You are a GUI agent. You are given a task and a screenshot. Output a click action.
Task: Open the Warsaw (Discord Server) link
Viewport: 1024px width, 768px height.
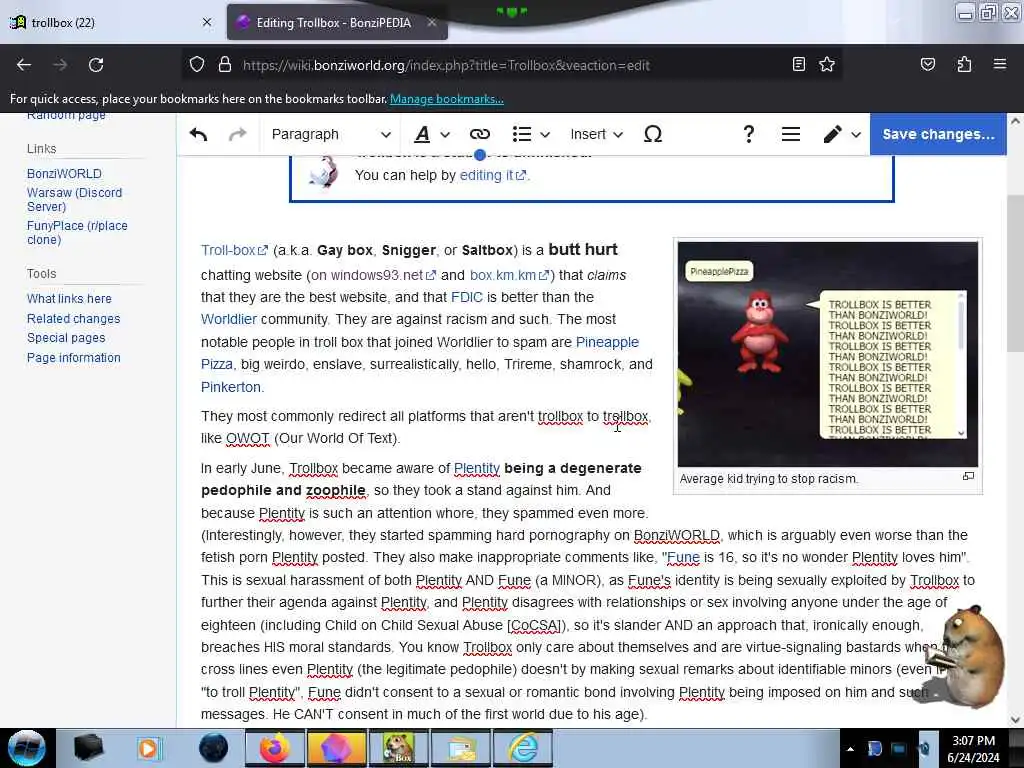click(74, 199)
